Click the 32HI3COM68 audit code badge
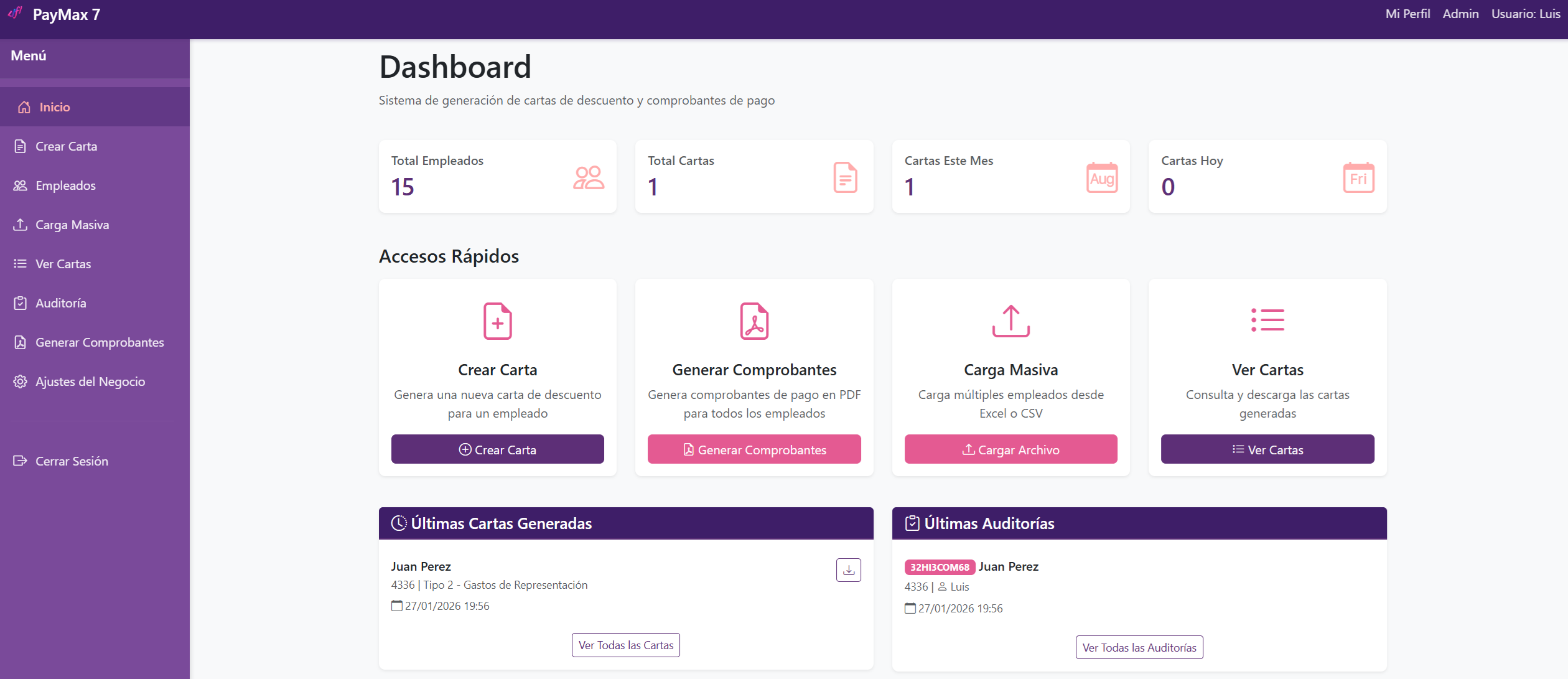1568x679 pixels. click(x=939, y=567)
